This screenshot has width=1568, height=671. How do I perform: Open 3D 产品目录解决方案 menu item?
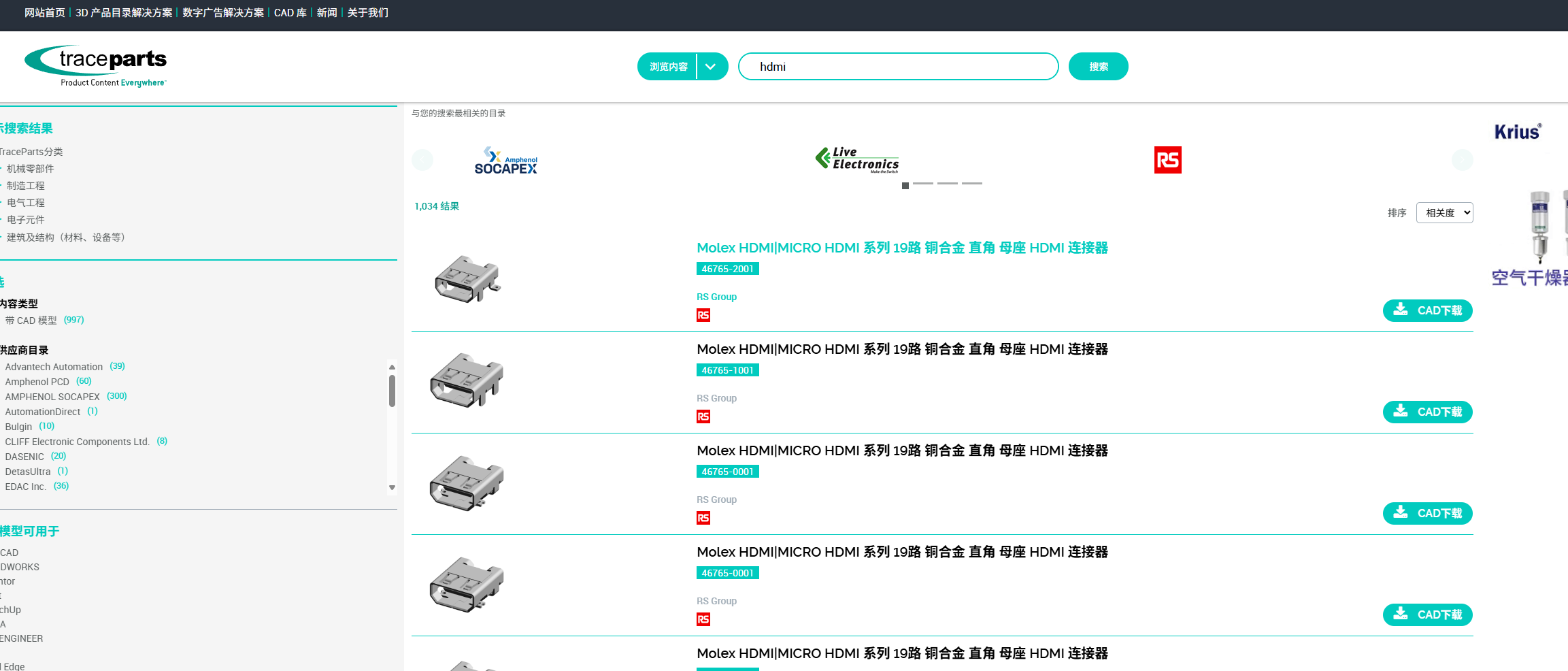click(124, 13)
